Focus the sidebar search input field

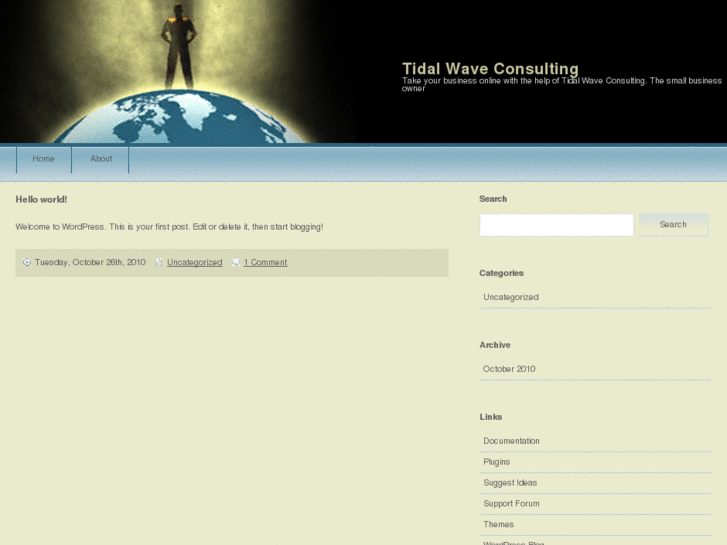click(x=556, y=225)
